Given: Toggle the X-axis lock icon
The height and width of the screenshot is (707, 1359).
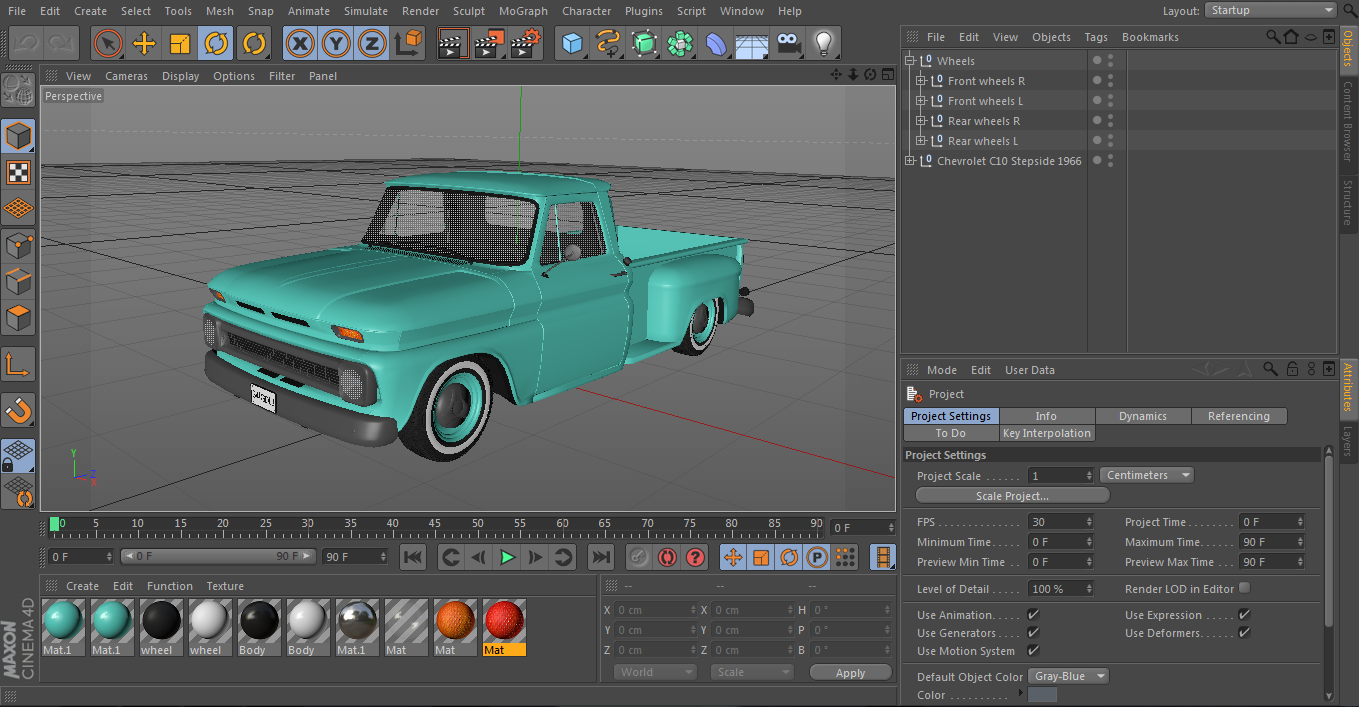Looking at the screenshot, I should pos(300,43).
